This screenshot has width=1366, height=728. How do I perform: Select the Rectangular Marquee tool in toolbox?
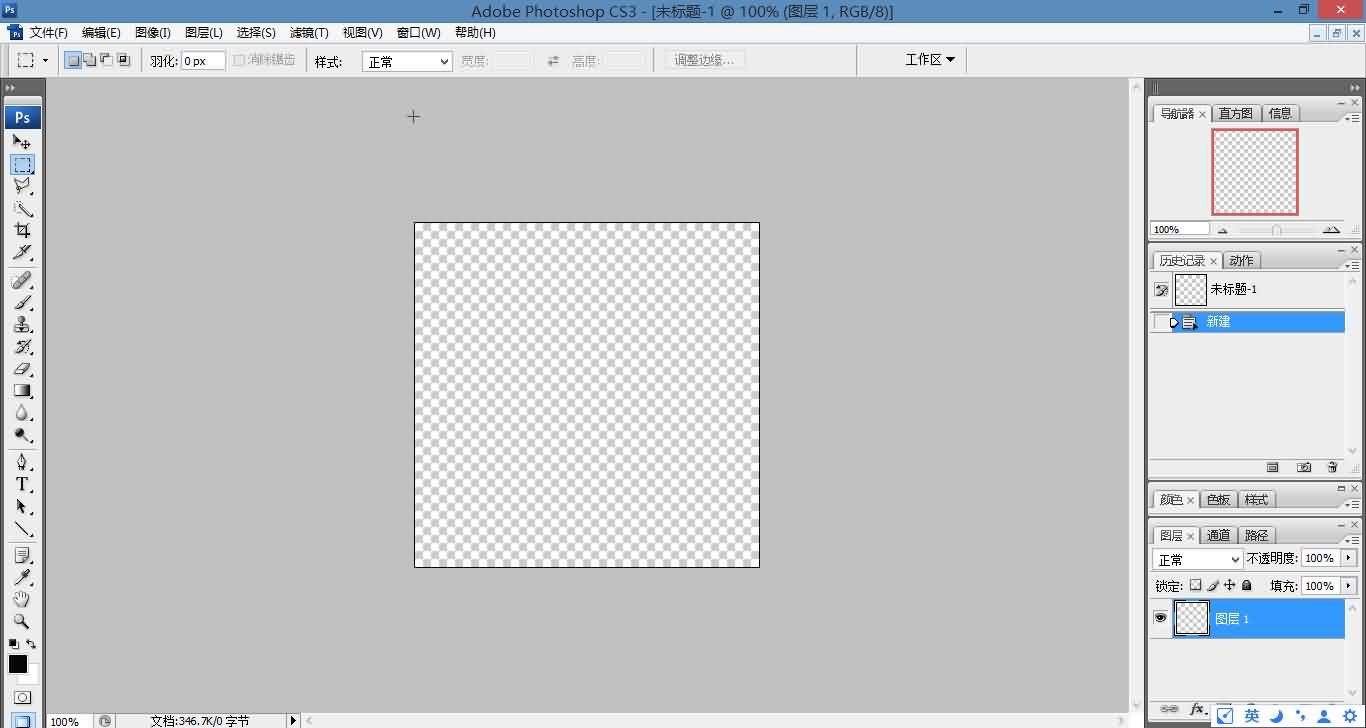[22, 164]
